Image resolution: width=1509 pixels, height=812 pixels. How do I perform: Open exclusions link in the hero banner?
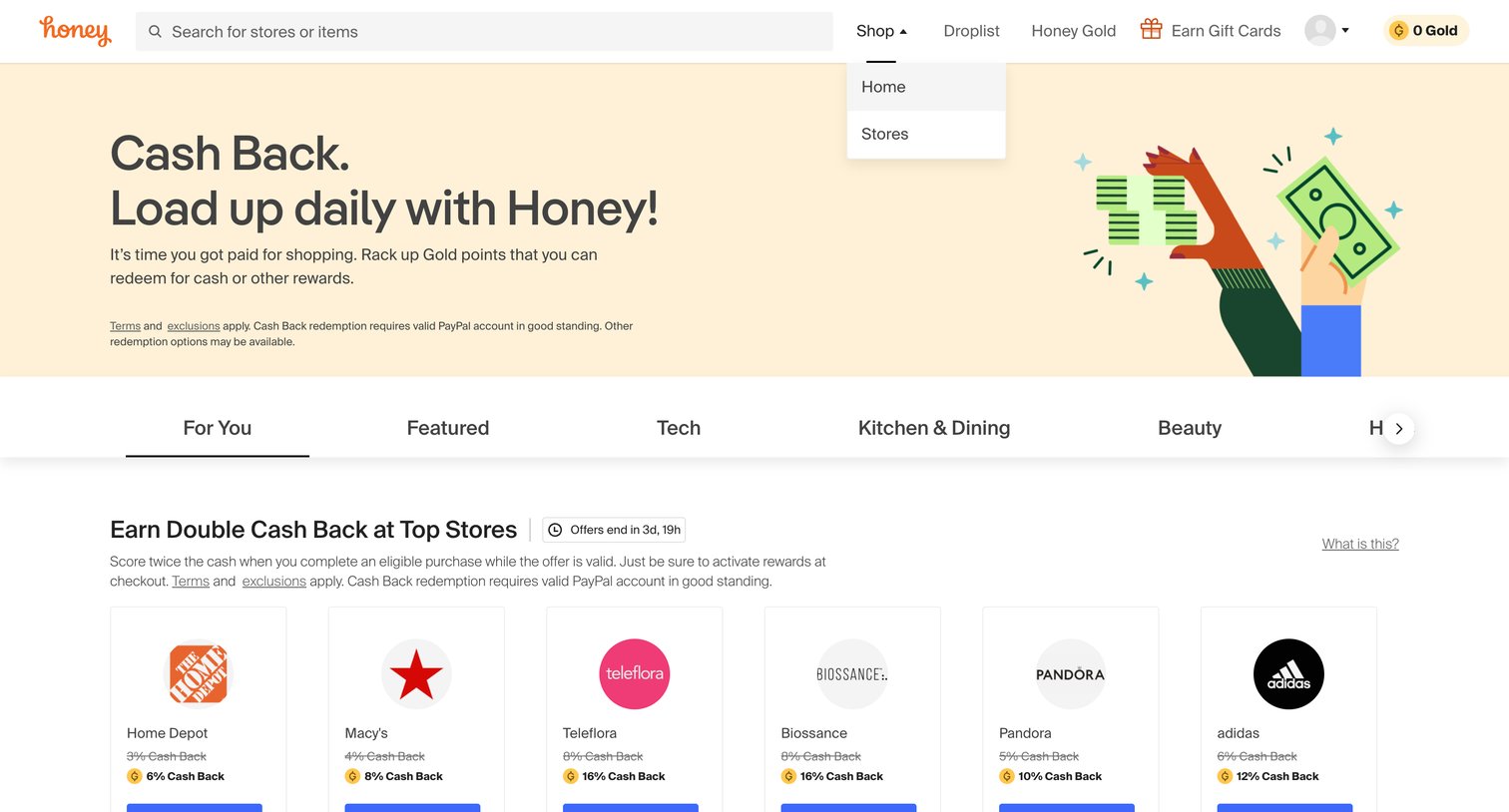click(194, 326)
